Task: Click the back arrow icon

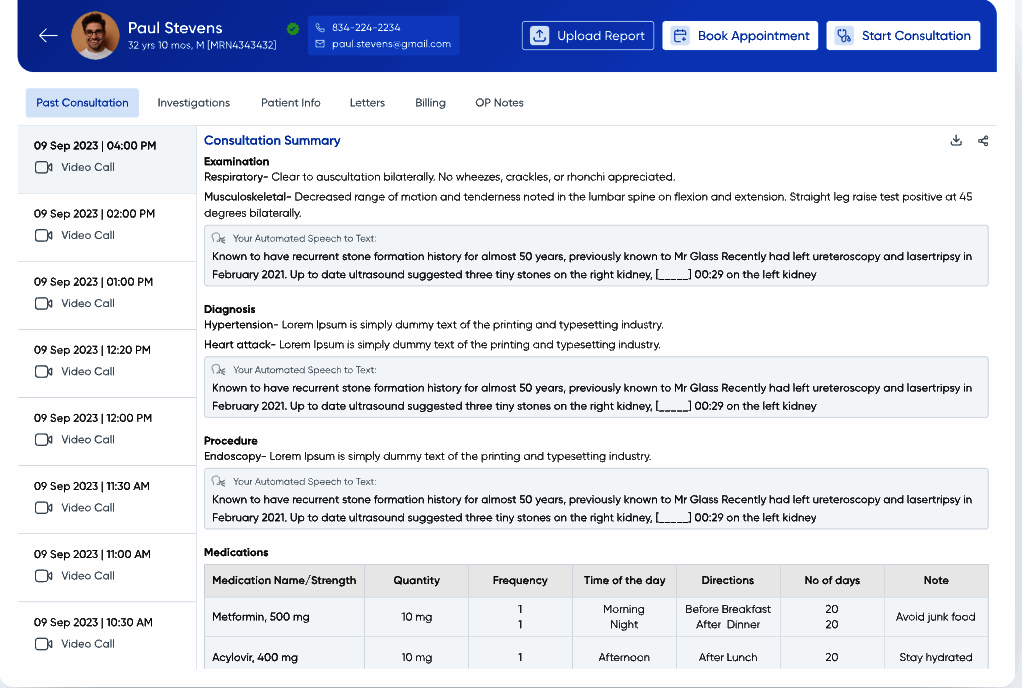Action: pos(48,36)
